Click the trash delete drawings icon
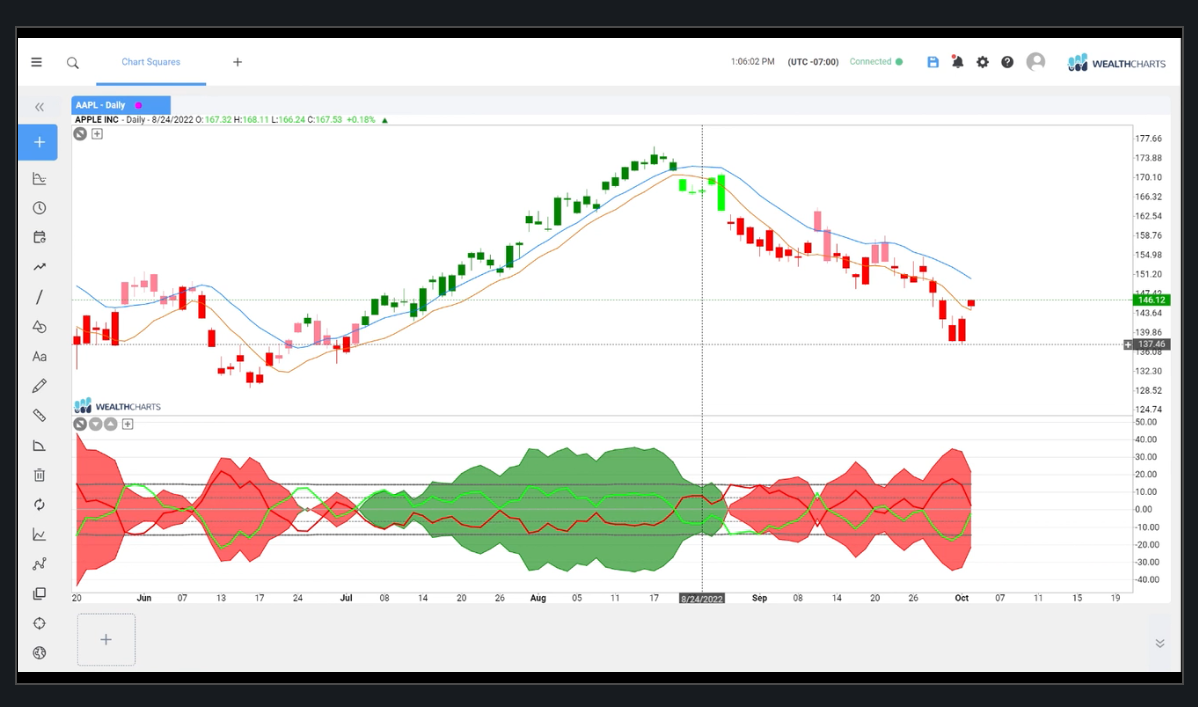 click(x=40, y=475)
